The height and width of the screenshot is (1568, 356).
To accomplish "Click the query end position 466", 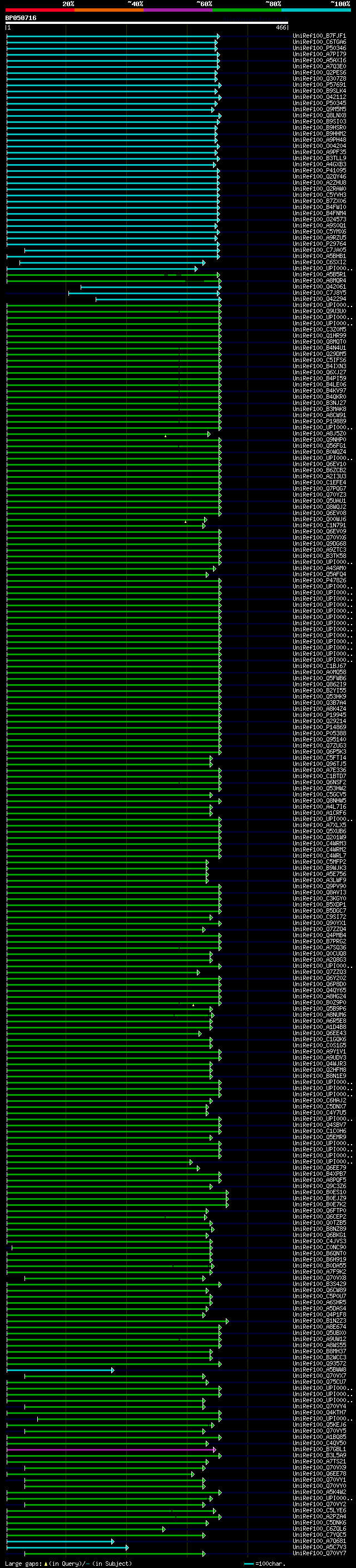I will pyautogui.click(x=280, y=27).
